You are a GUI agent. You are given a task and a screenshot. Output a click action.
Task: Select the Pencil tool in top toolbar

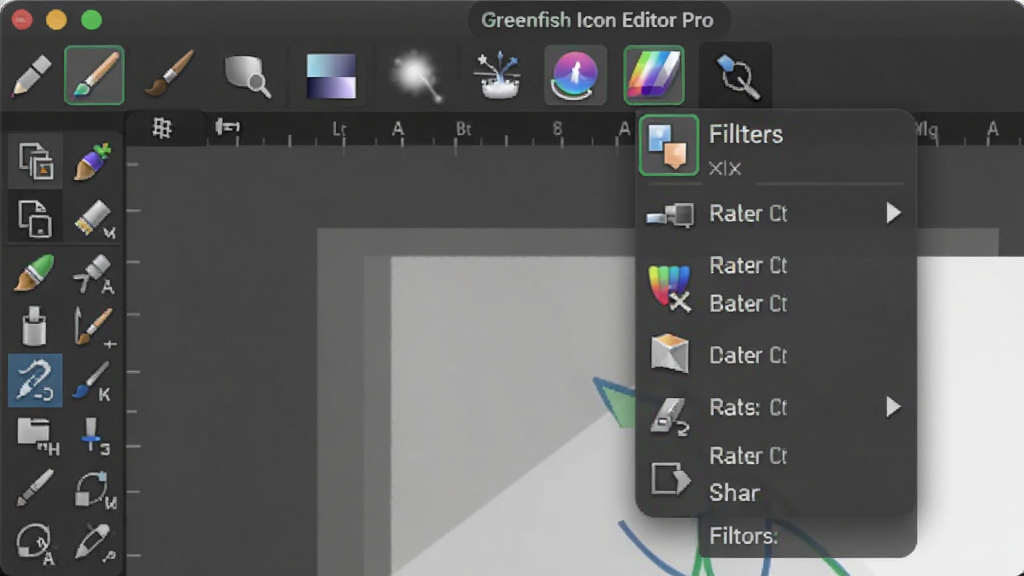pos(30,76)
